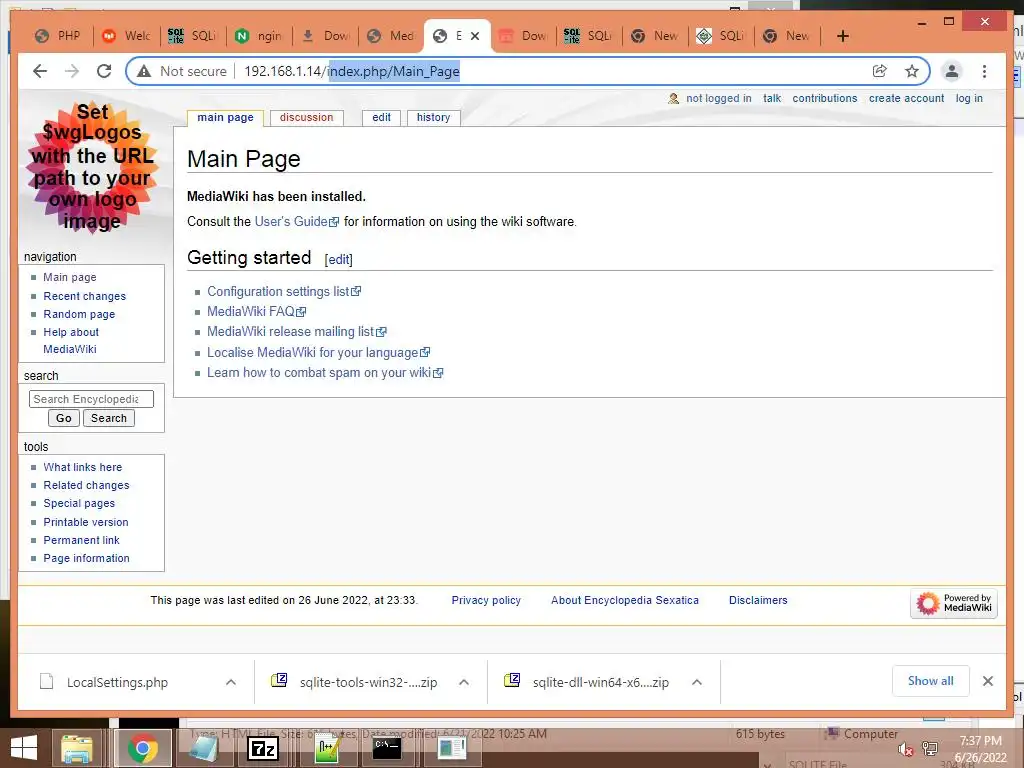The width and height of the screenshot is (1024, 768).
Task: Click the create account link
Action: [906, 98]
